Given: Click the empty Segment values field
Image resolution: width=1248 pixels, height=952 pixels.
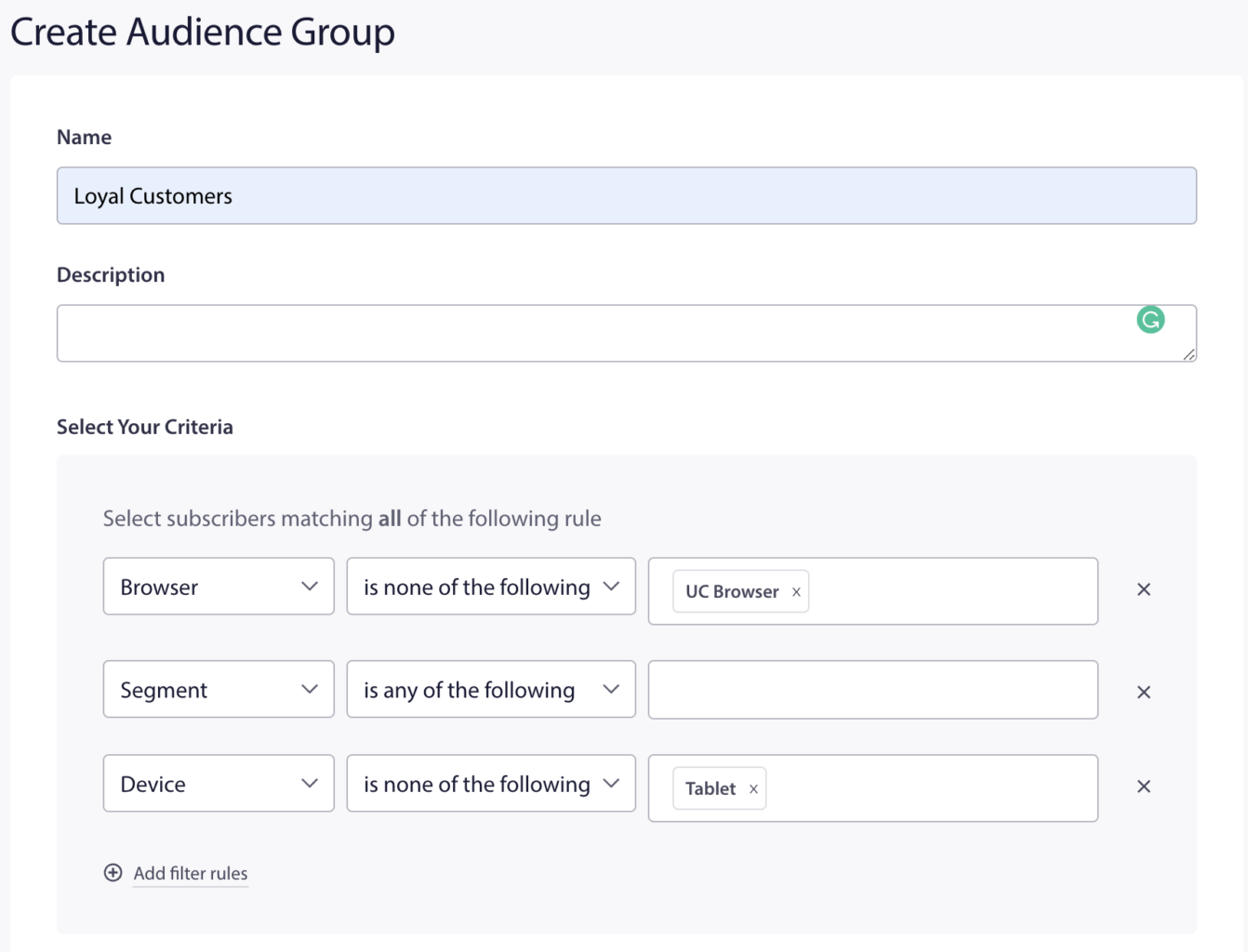Looking at the screenshot, I should coord(873,690).
